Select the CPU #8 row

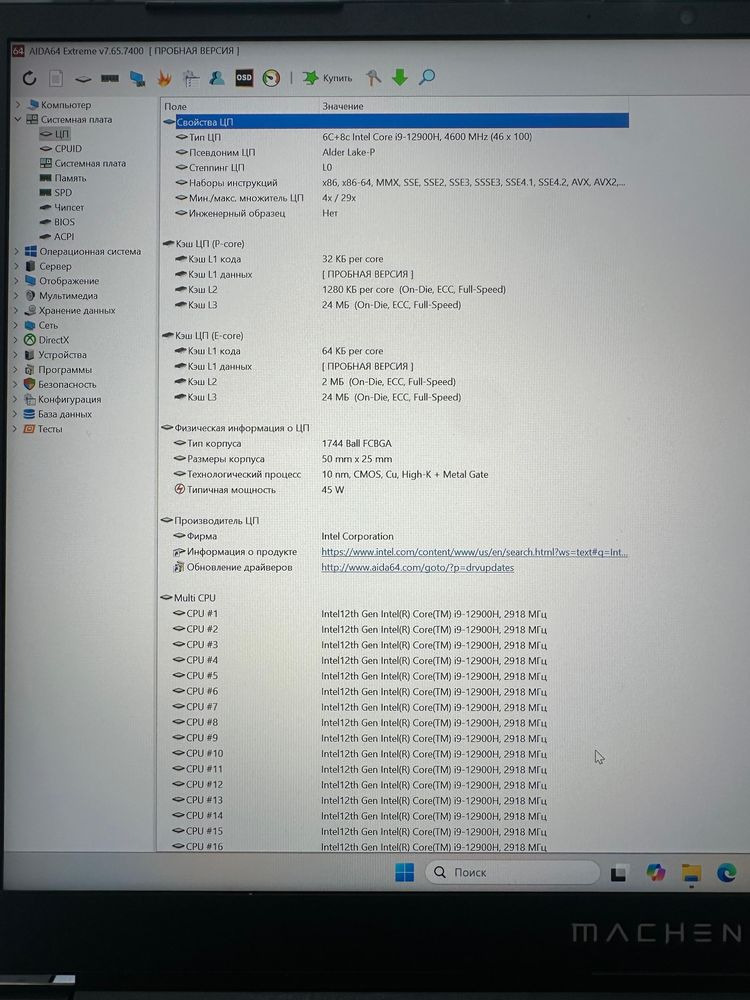pyautogui.click(x=394, y=723)
